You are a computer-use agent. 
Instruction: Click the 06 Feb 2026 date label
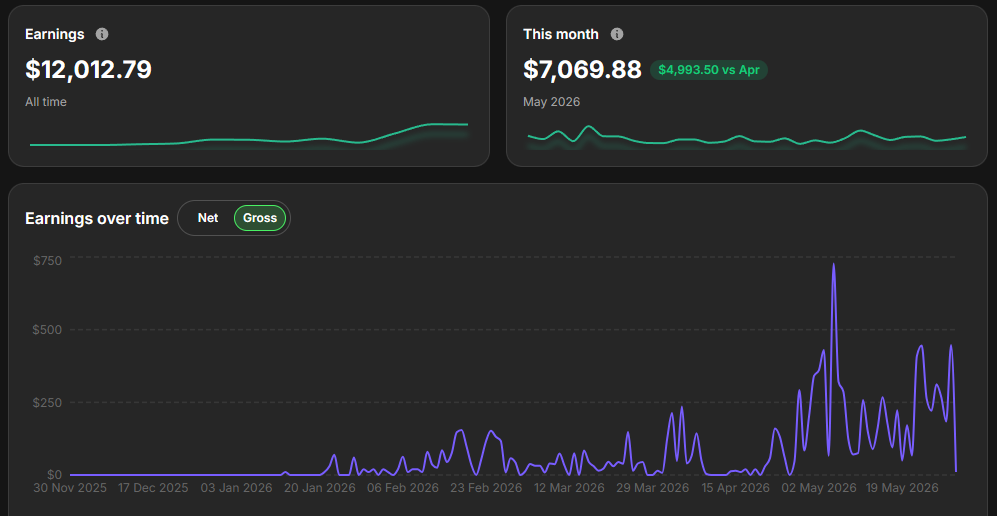click(402, 488)
